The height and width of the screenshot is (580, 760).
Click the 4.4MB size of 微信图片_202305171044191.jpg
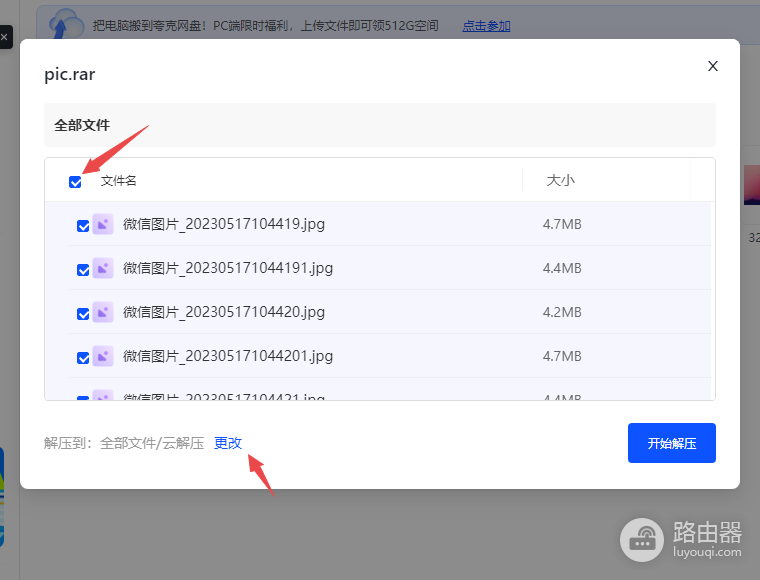[x=562, y=268]
